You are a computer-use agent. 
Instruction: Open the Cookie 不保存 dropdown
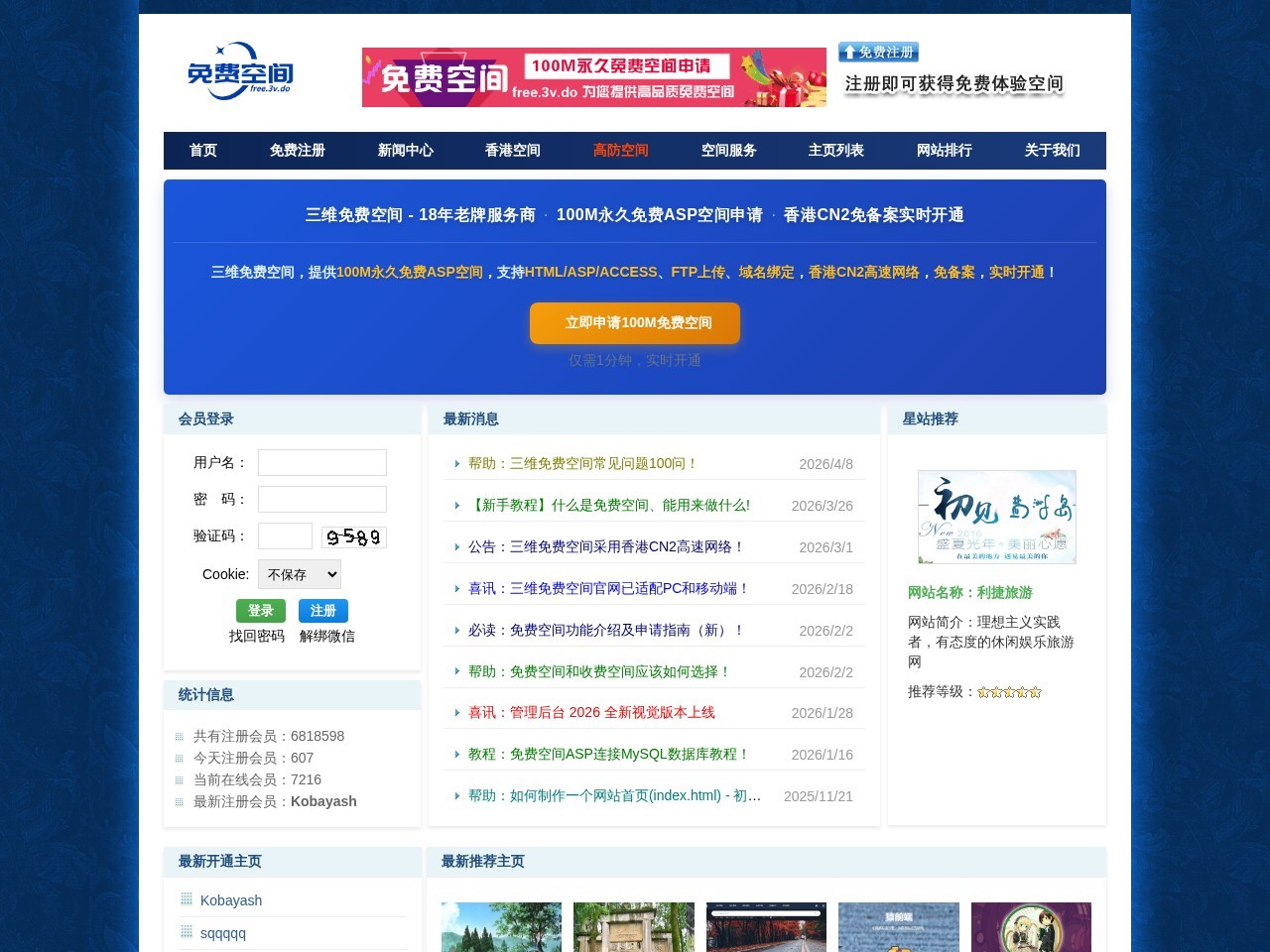(300, 574)
